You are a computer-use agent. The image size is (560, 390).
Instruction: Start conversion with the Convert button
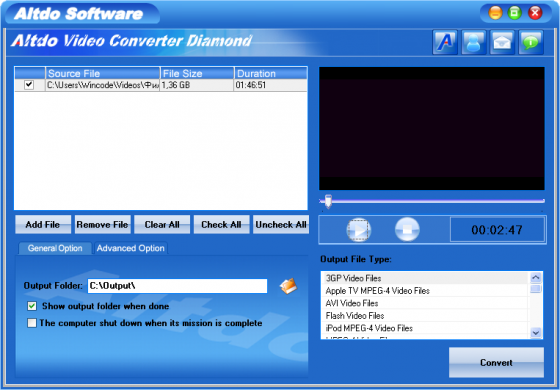(x=496, y=362)
